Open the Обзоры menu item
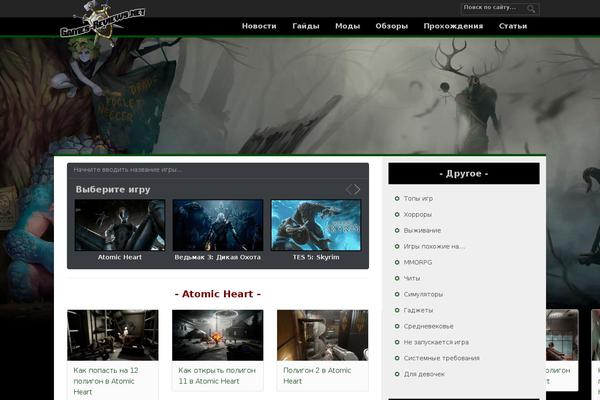Screen dimensions: 600x400 [x=391, y=26]
